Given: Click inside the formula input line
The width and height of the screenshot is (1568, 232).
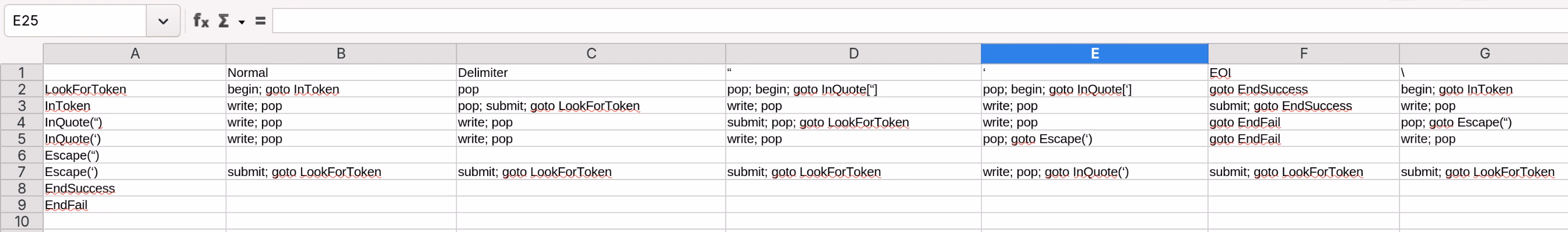Looking at the screenshot, I should (x=920, y=21).
